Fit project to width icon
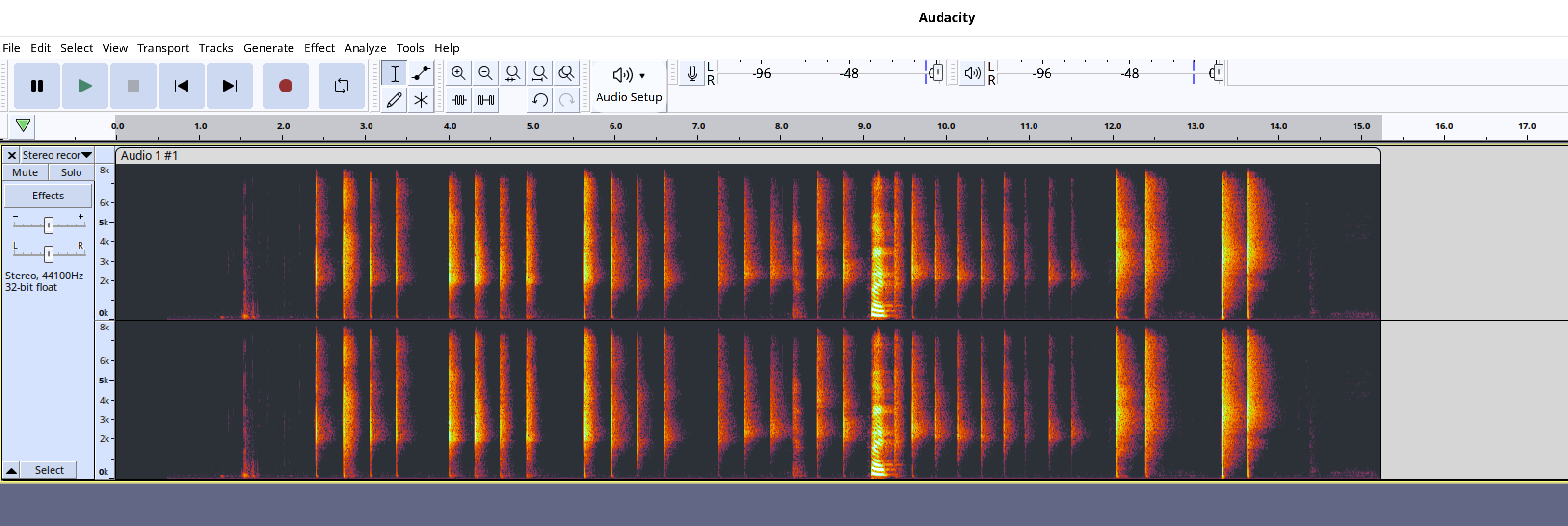Image resolution: width=1568 pixels, height=526 pixels. pos(539,74)
